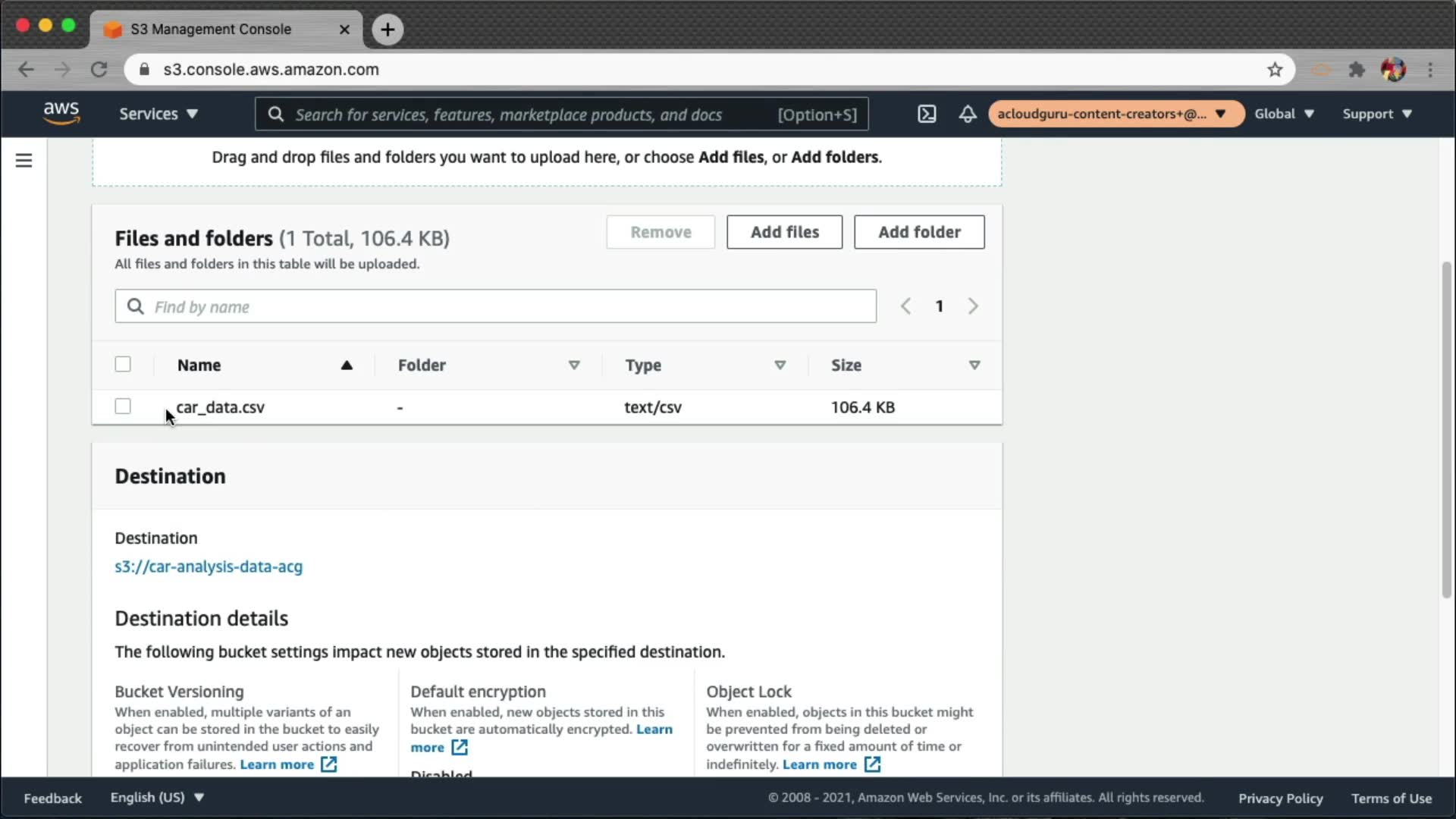Select all files with header checkbox
Screen dimensions: 1456x819
click(123, 365)
